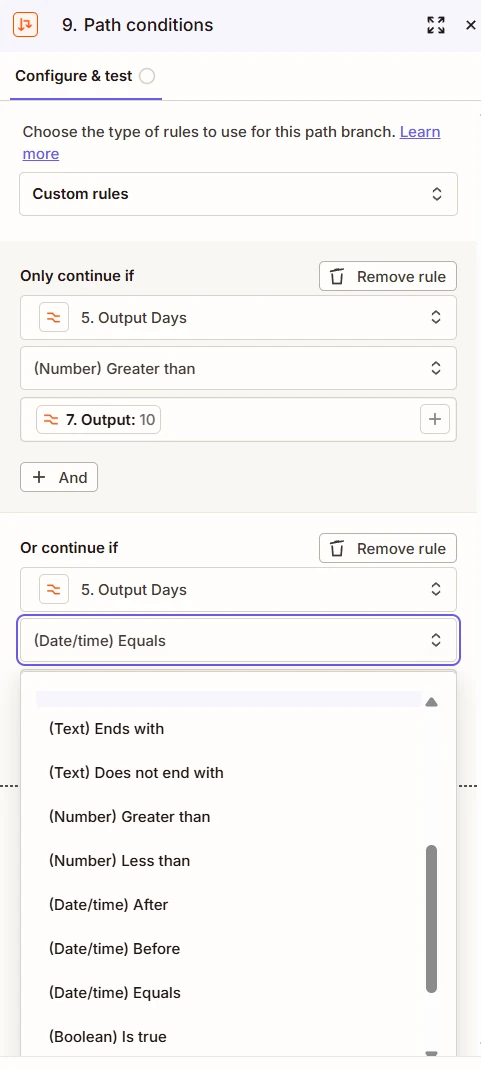
Task: Open the Custom rules dropdown
Action: click(238, 194)
